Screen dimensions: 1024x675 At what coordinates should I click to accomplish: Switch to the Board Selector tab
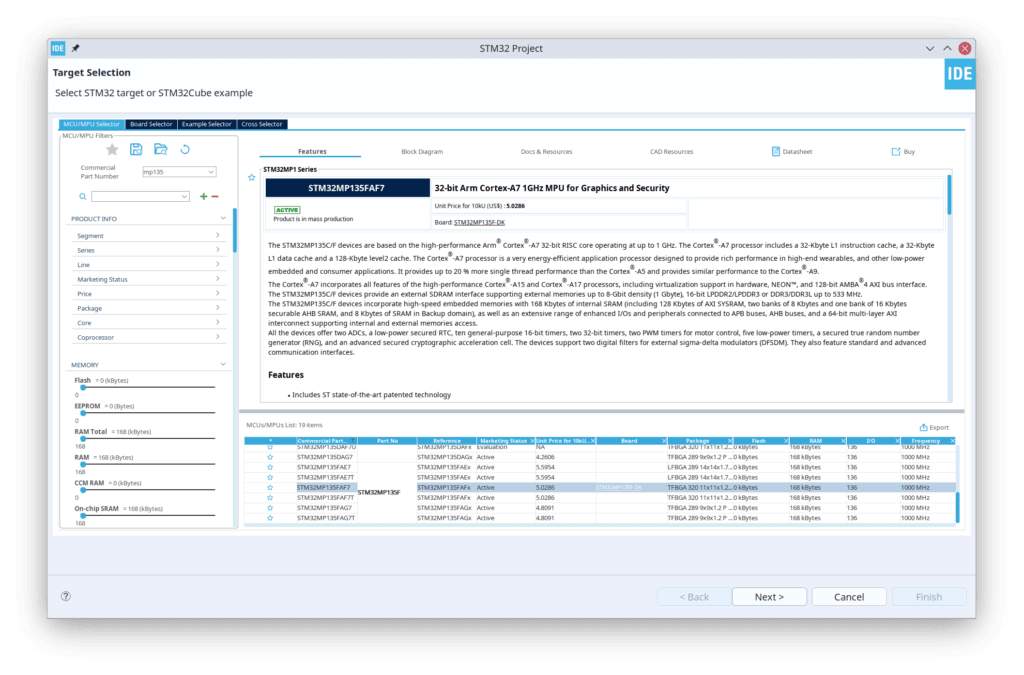(x=151, y=124)
